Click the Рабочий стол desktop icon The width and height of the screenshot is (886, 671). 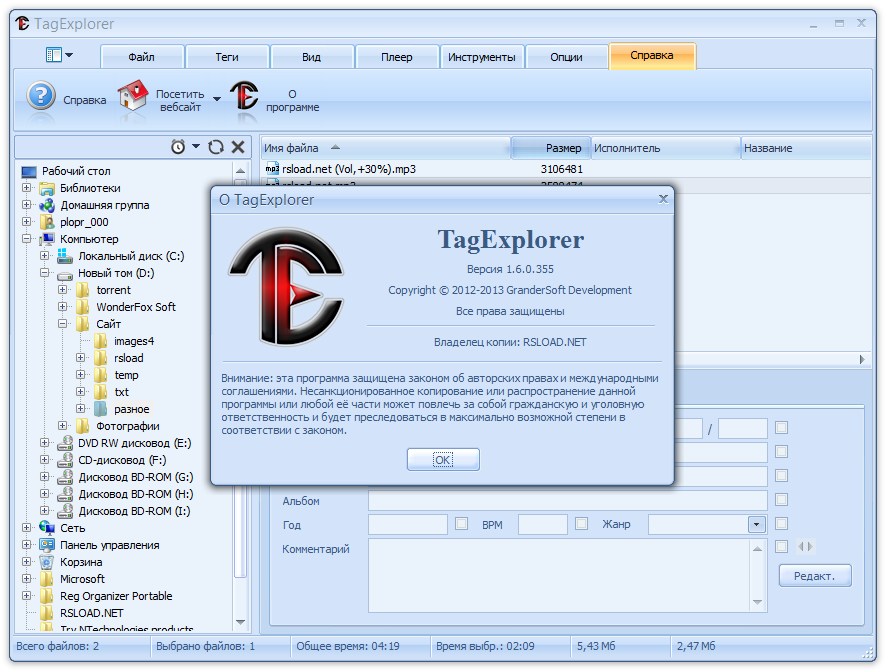pos(29,171)
